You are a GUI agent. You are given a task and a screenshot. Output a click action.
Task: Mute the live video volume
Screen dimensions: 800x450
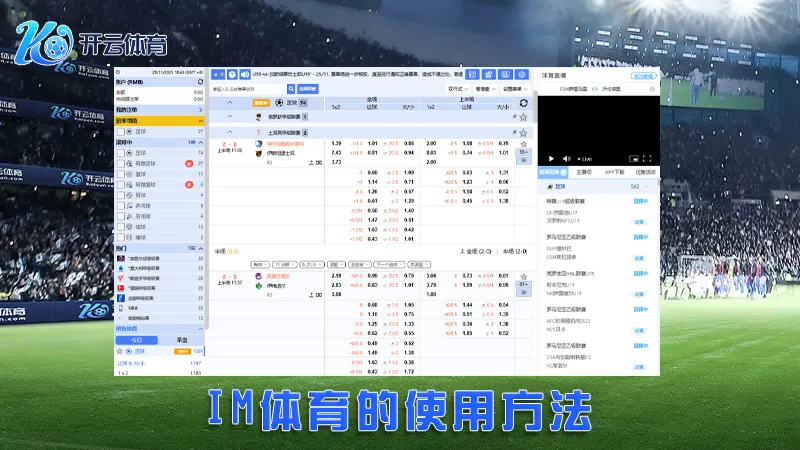coord(566,159)
